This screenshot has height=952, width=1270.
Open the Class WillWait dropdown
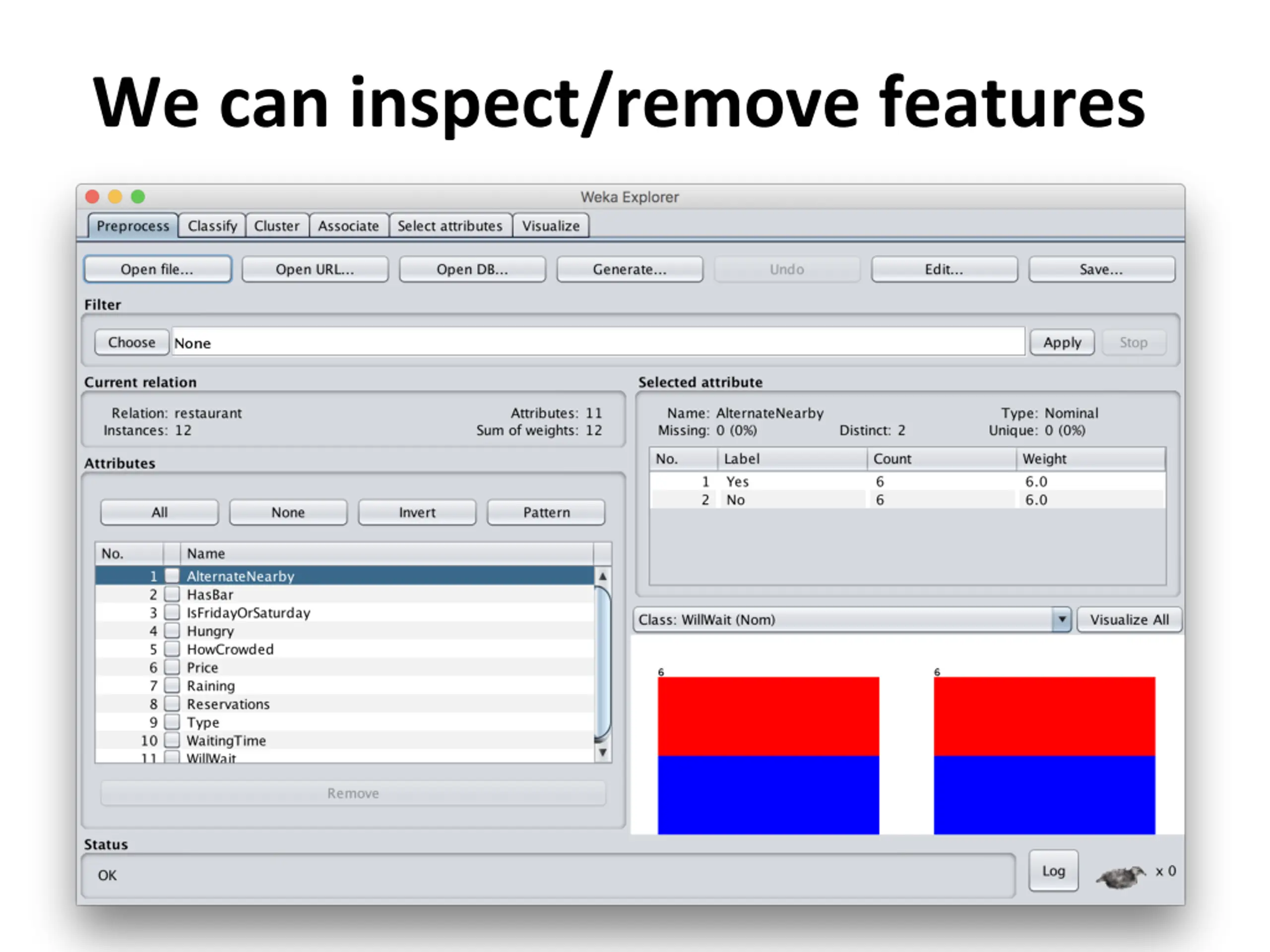coord(844,620)
